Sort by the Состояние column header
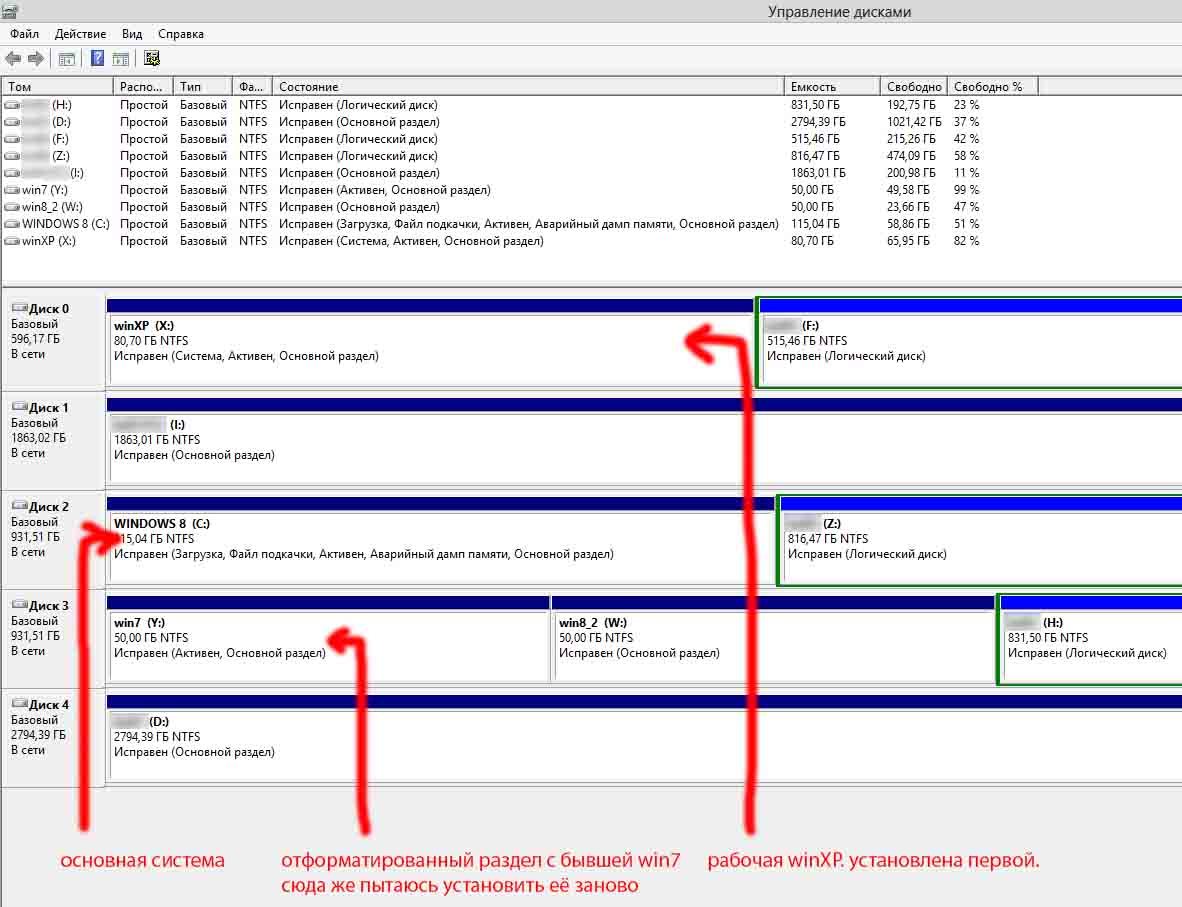This screenshot has width=1182, height=907. [528, 87]
